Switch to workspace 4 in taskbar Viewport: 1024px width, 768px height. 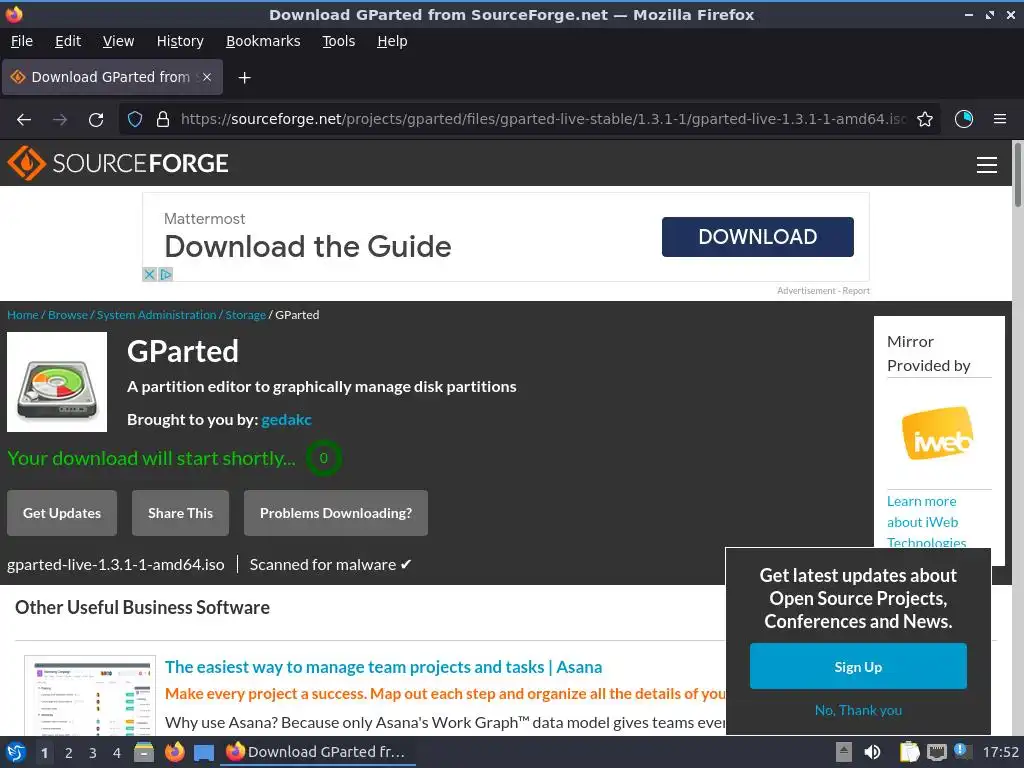(x=117, y=753)
